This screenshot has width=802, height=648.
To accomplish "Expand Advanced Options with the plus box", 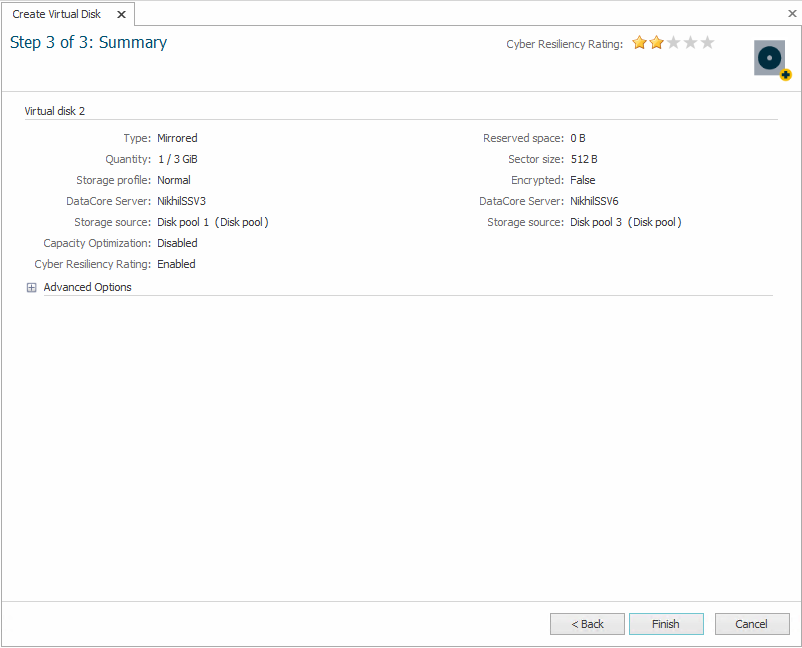I will 32,288.
